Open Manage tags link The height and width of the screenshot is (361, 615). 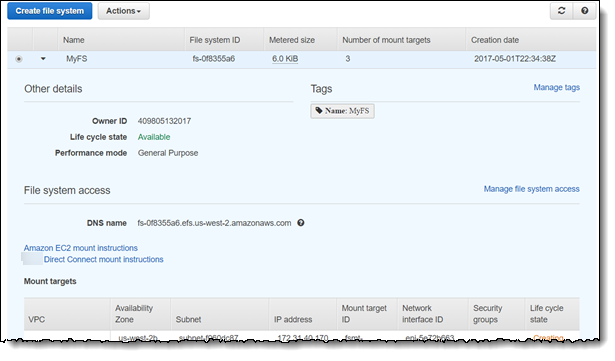click(556, 87)
